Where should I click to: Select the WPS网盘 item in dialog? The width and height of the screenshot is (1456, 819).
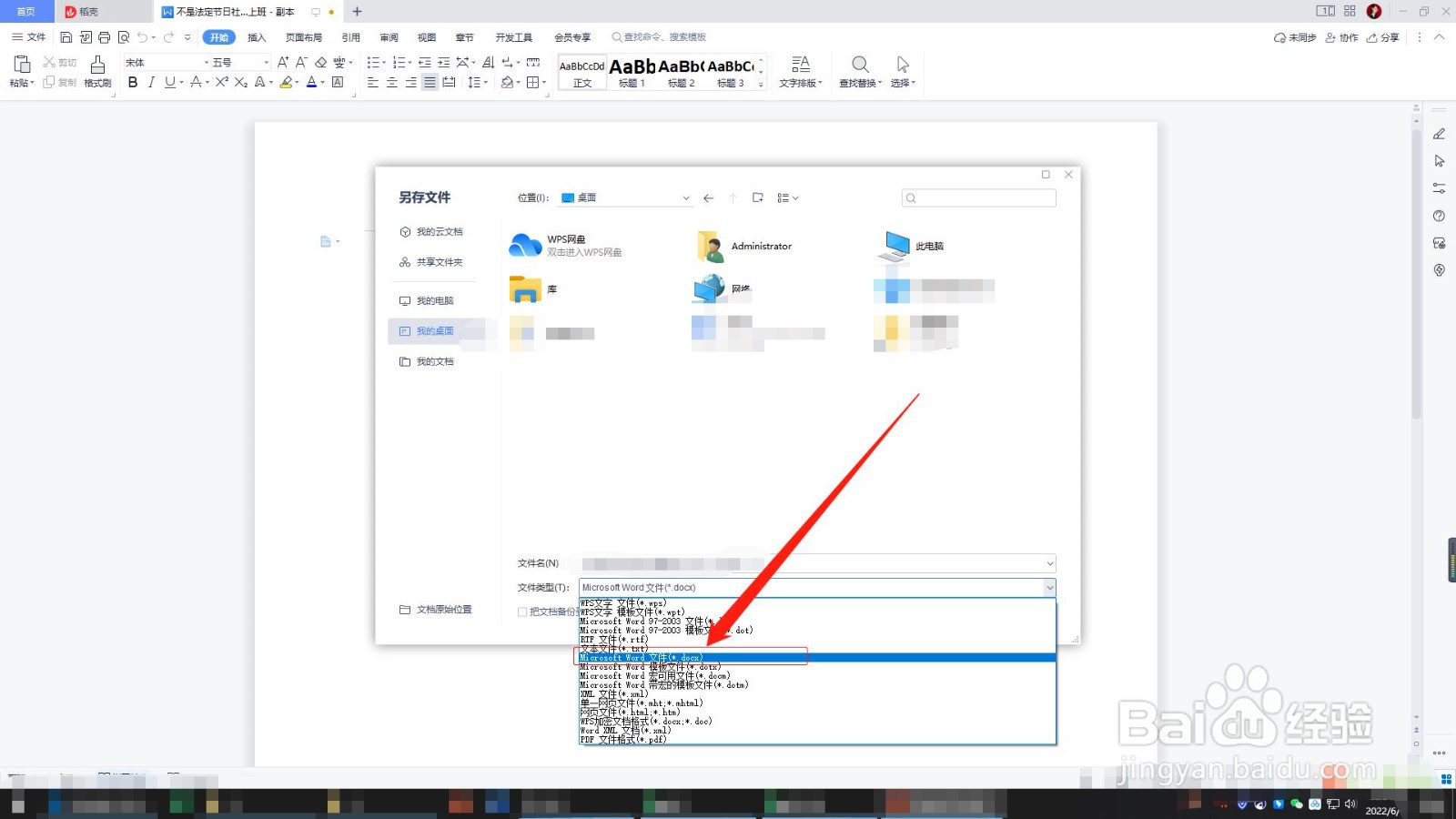click(x=566, y=246)
